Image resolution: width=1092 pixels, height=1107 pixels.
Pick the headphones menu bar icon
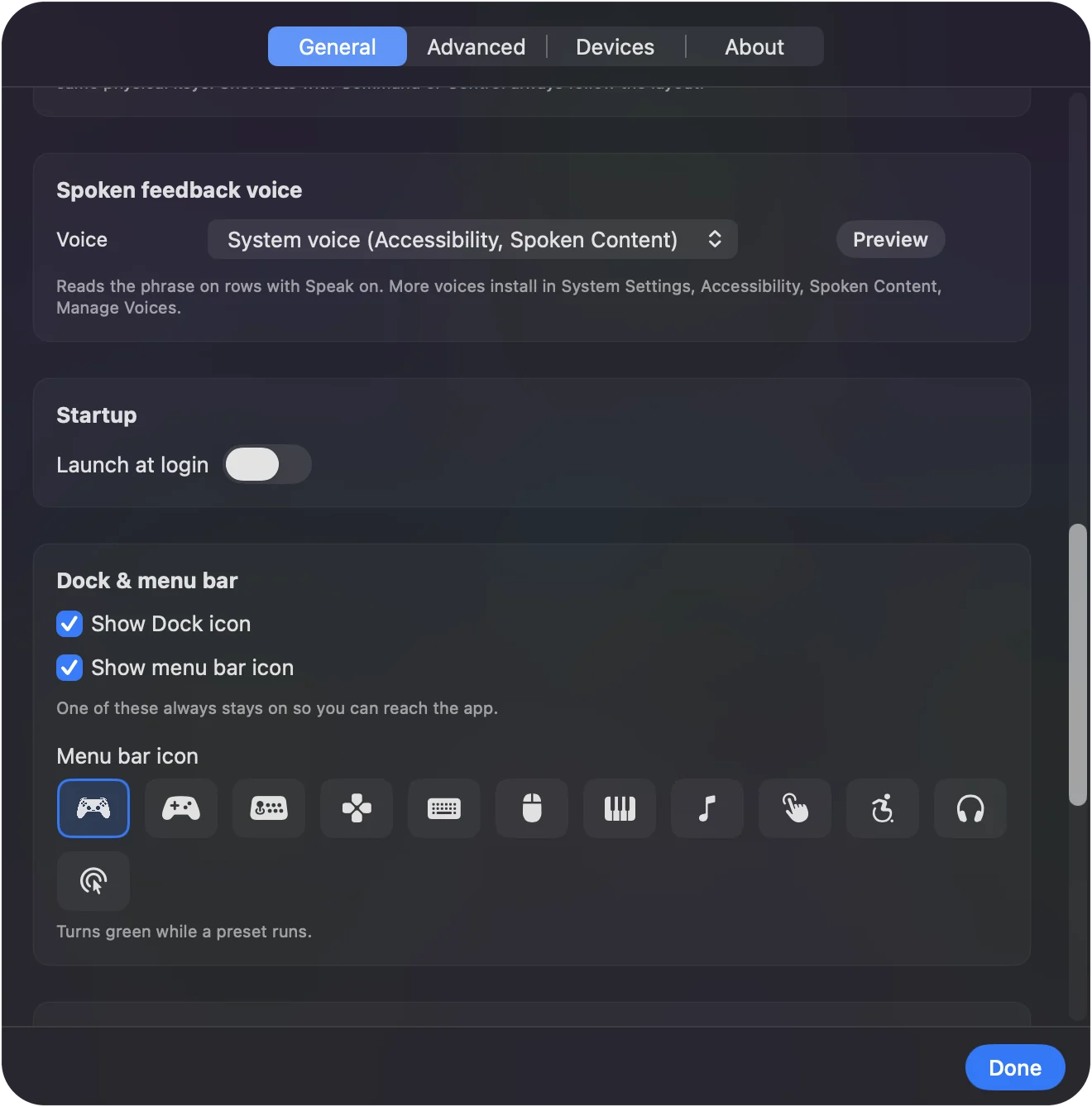(x=970, y=808)
